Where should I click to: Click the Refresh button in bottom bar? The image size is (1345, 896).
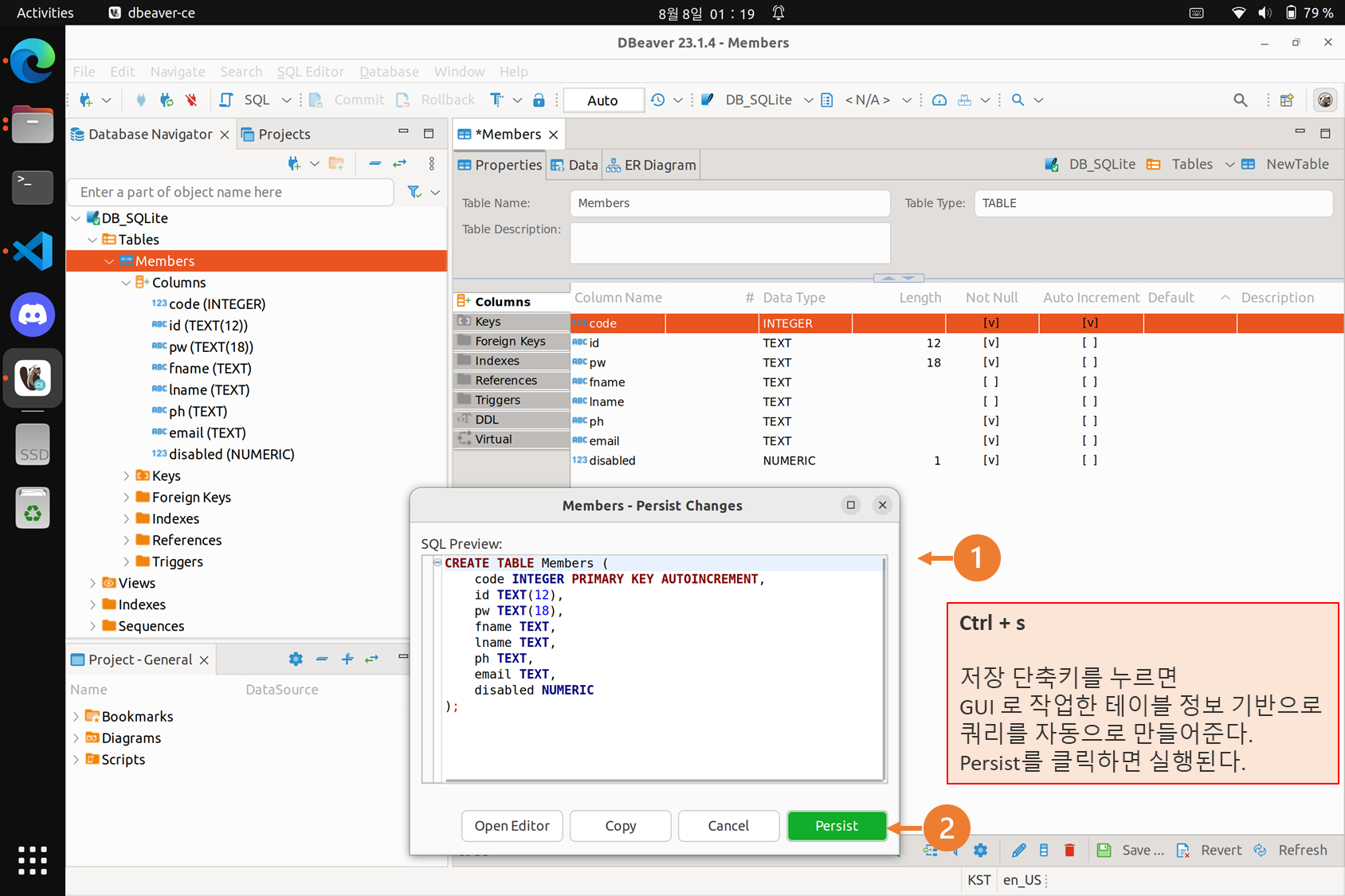point(1291,850)
